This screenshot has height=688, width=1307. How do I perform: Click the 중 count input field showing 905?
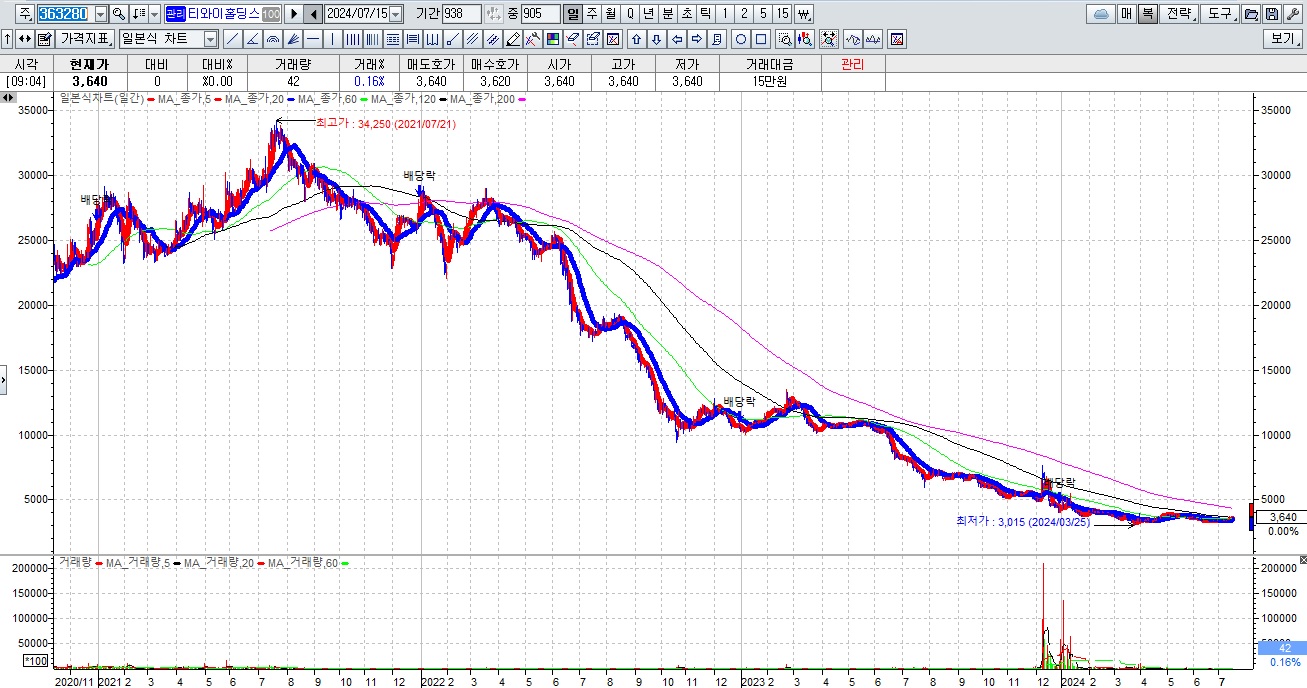point(541,14)
